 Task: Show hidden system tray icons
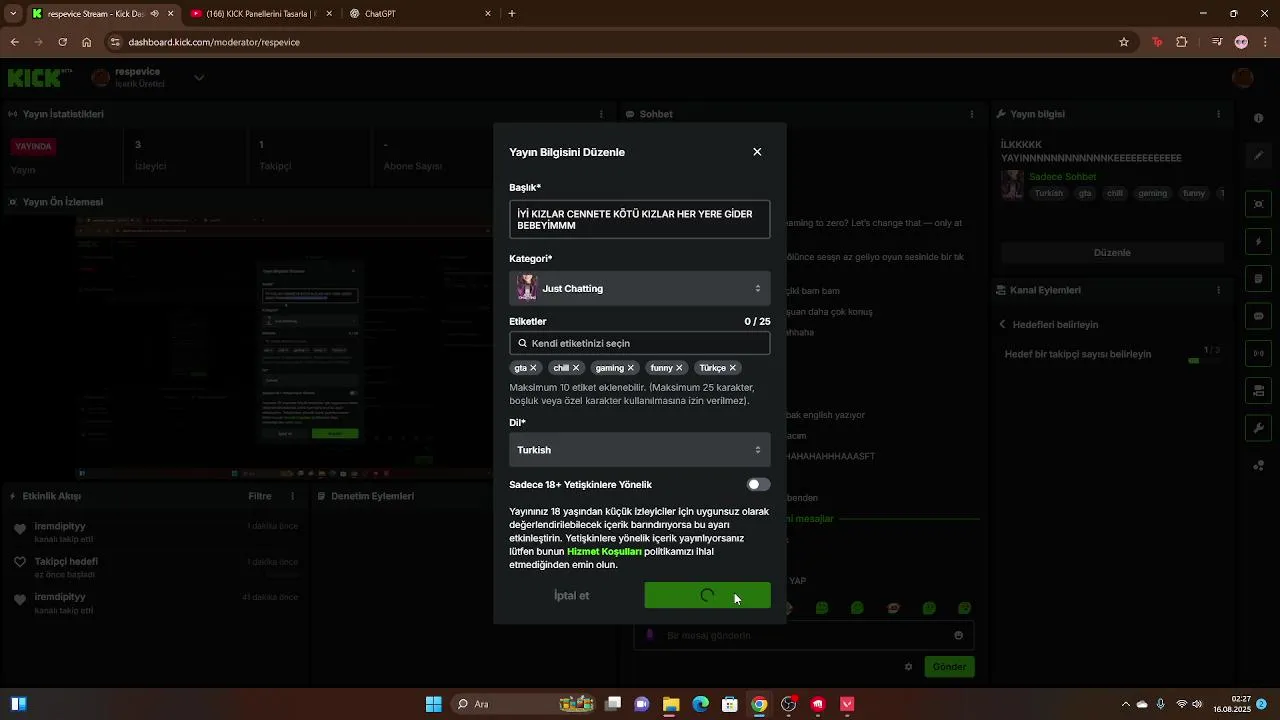pyautogui.click(x=1126, y=704)
